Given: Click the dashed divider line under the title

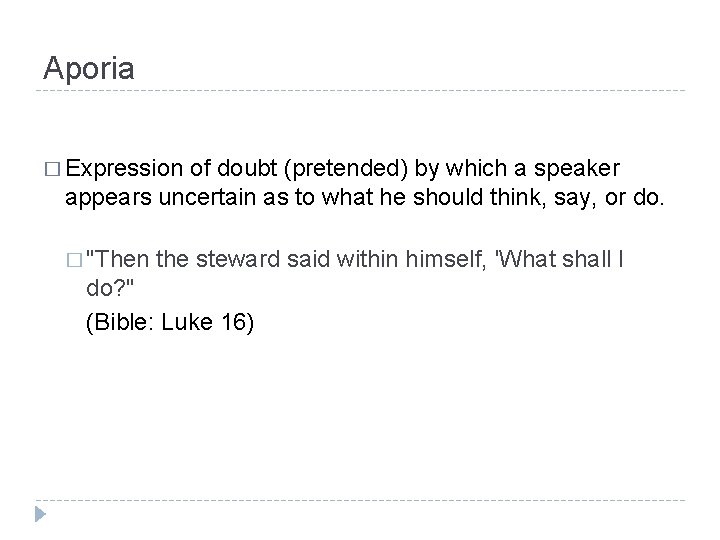Looking at the screenshot, I should point(360,91).
